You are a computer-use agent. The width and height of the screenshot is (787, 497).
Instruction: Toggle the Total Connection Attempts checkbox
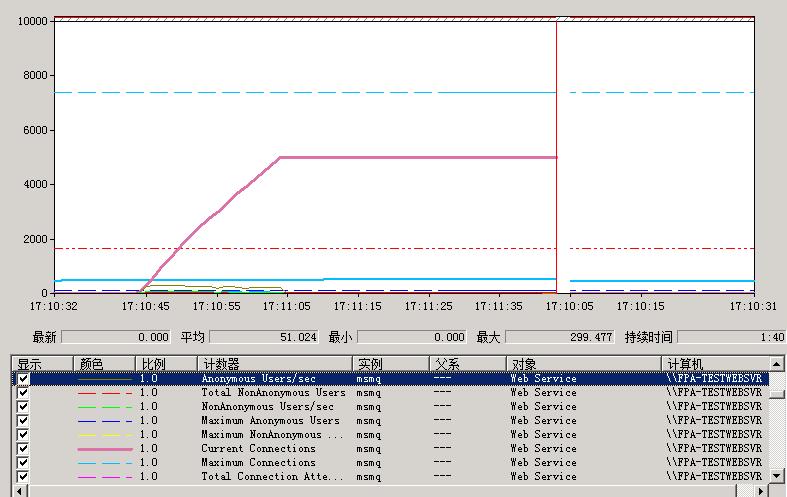[23, 477]
